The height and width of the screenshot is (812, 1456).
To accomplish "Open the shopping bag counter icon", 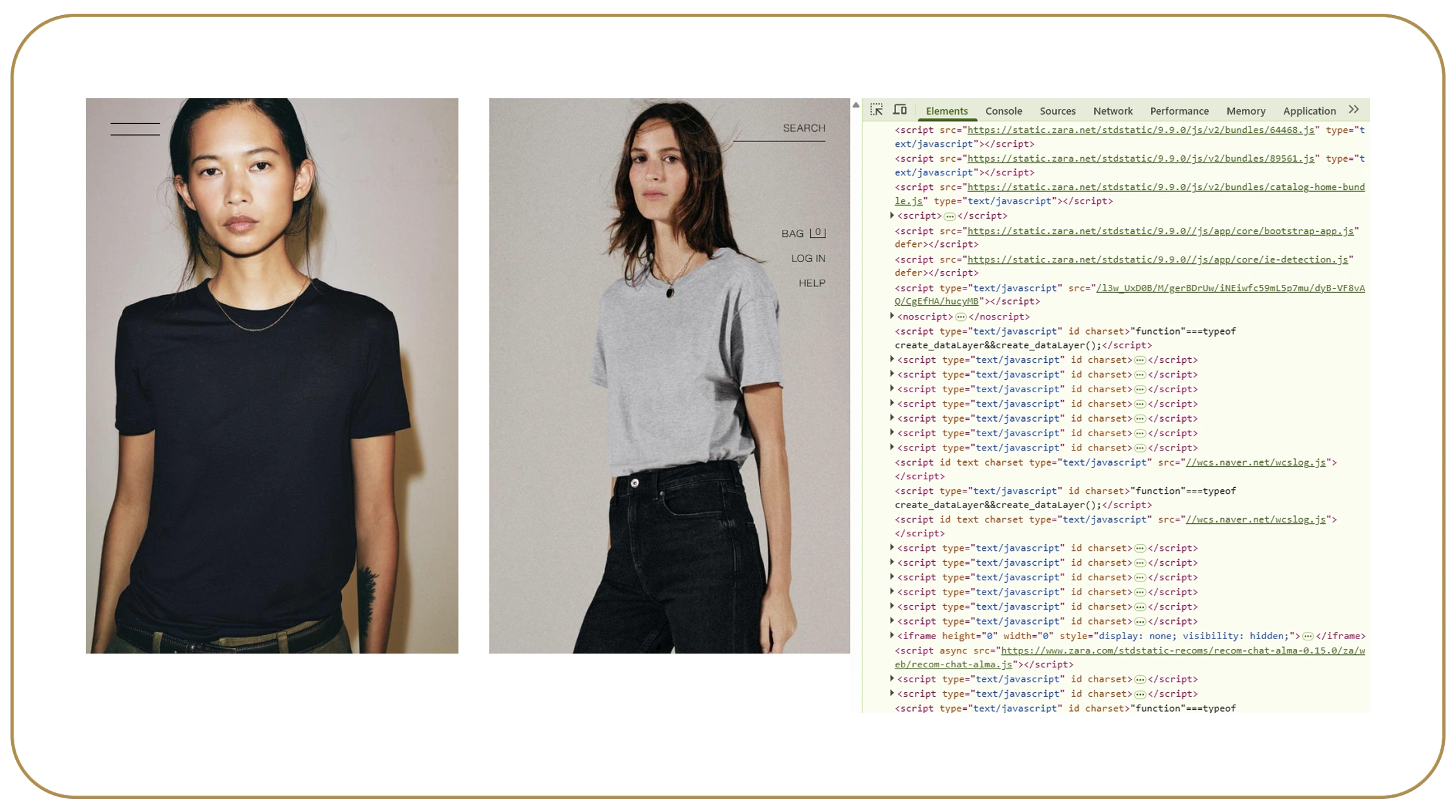I will pos(817,232).
